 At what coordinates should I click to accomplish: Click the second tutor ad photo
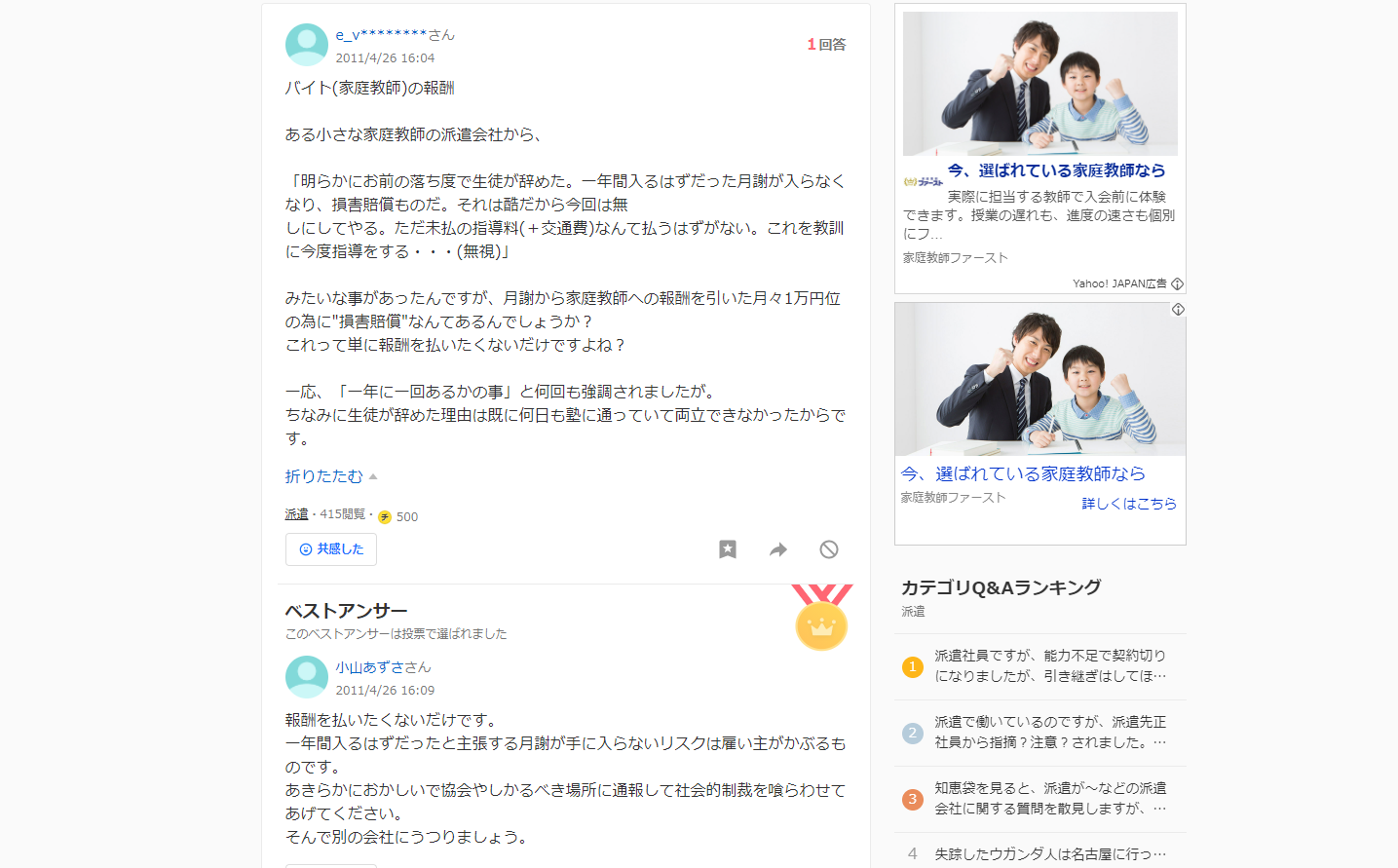pos(1040,379)
